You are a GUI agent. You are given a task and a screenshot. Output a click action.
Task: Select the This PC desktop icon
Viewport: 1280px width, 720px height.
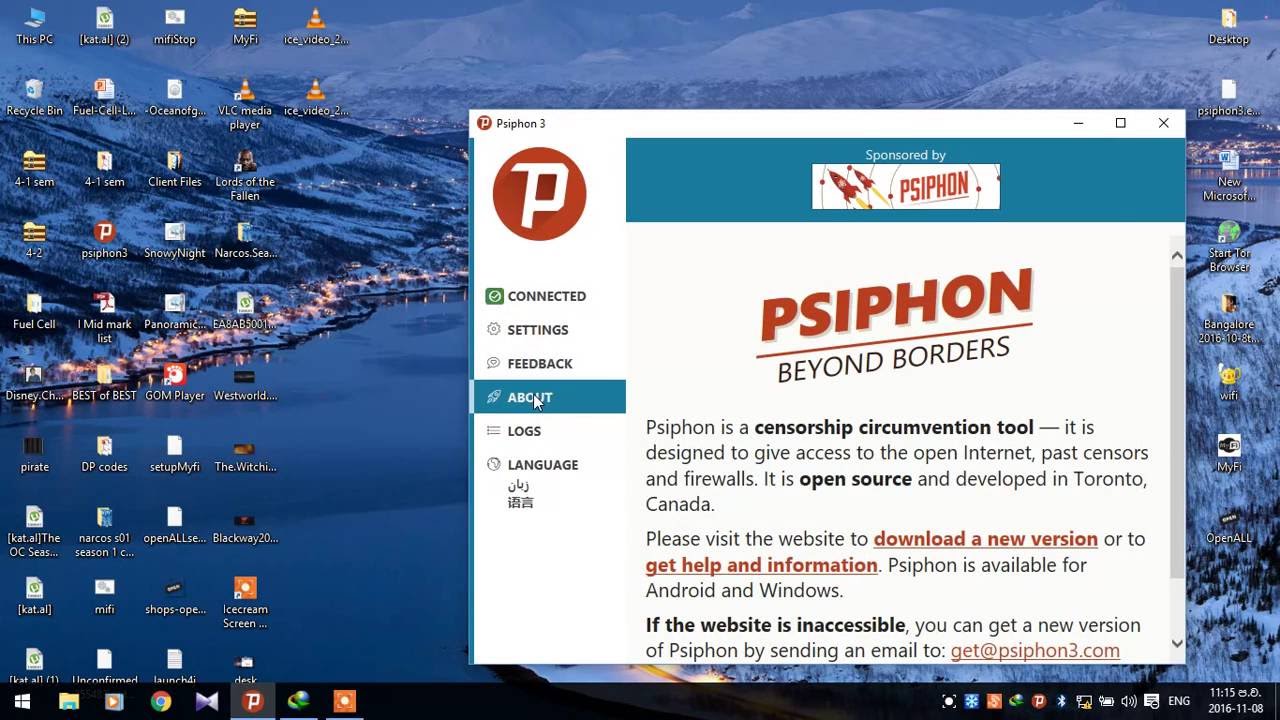[35, 27]
